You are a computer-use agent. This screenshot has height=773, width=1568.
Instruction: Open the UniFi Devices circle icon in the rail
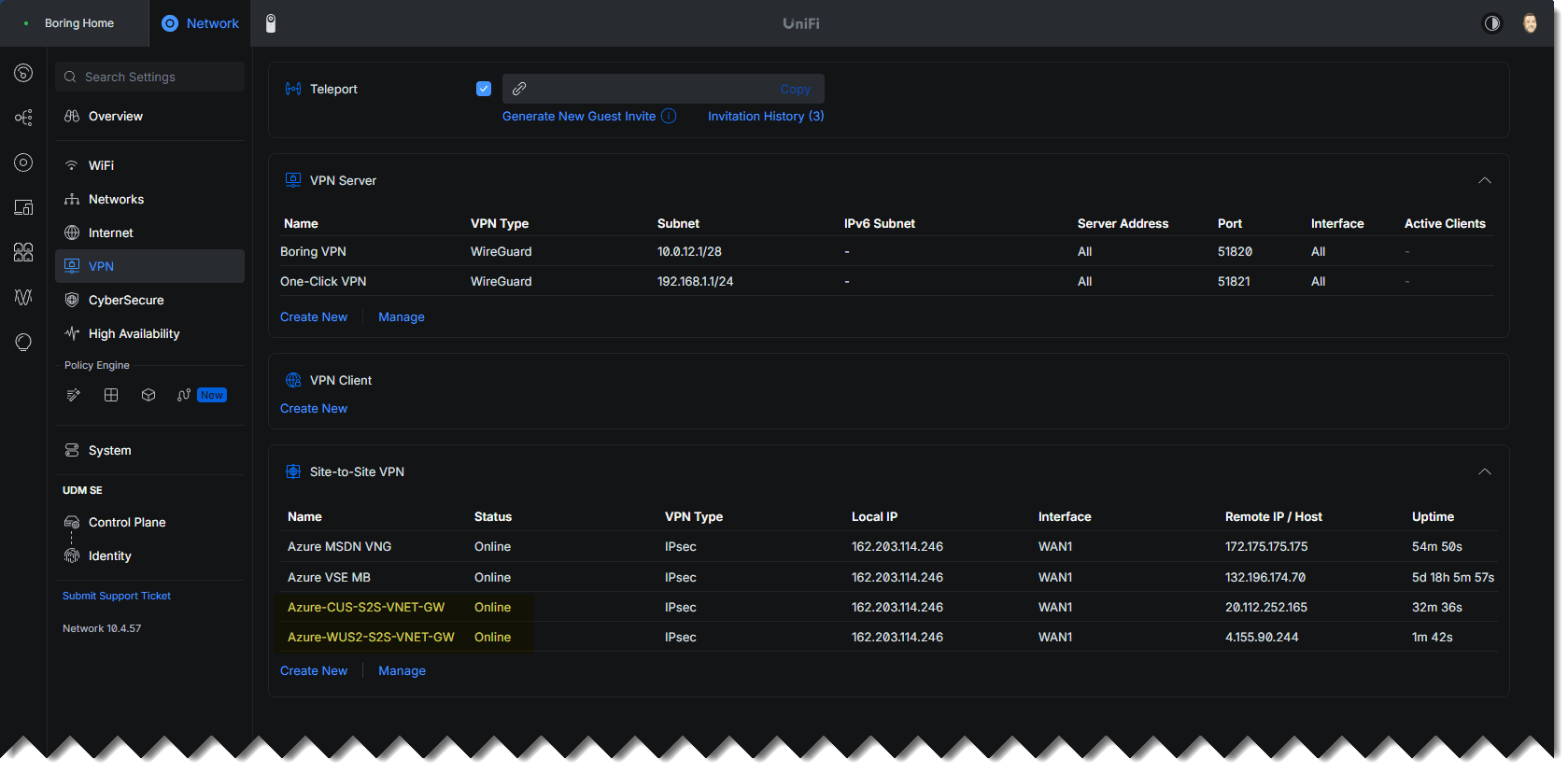(23, 162)
